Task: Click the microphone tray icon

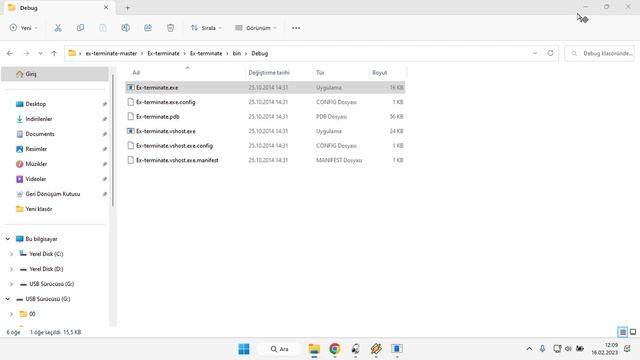Action: (542, 349)
